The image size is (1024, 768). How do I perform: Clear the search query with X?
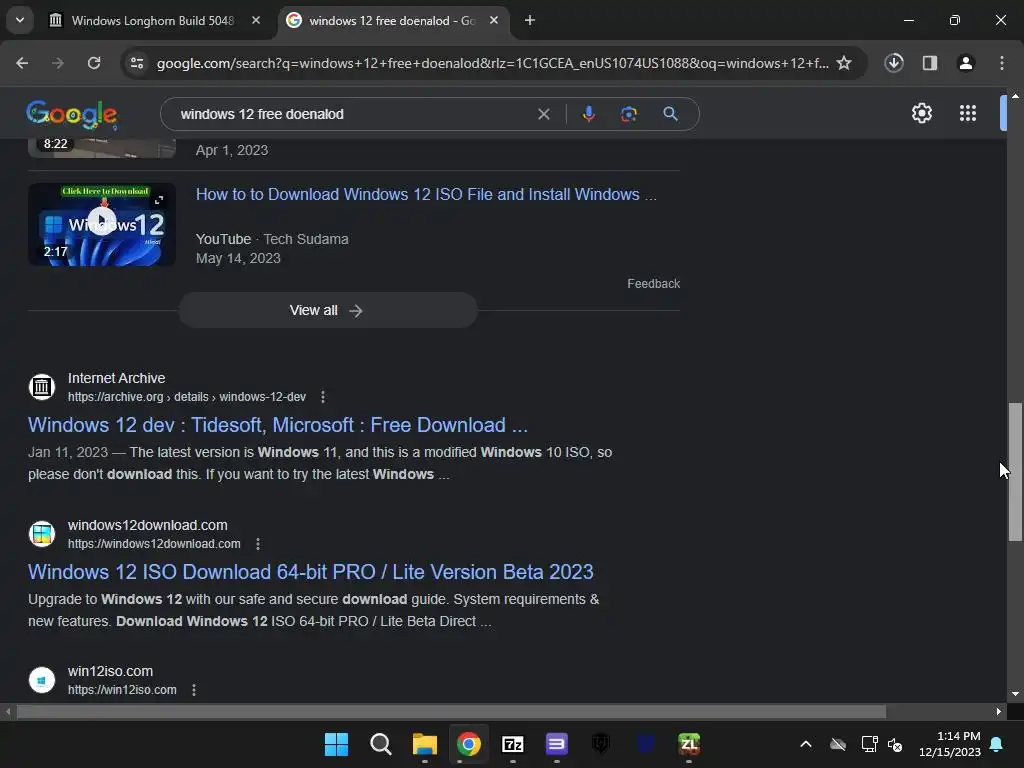pyautogui.click(x=543, y=114)
